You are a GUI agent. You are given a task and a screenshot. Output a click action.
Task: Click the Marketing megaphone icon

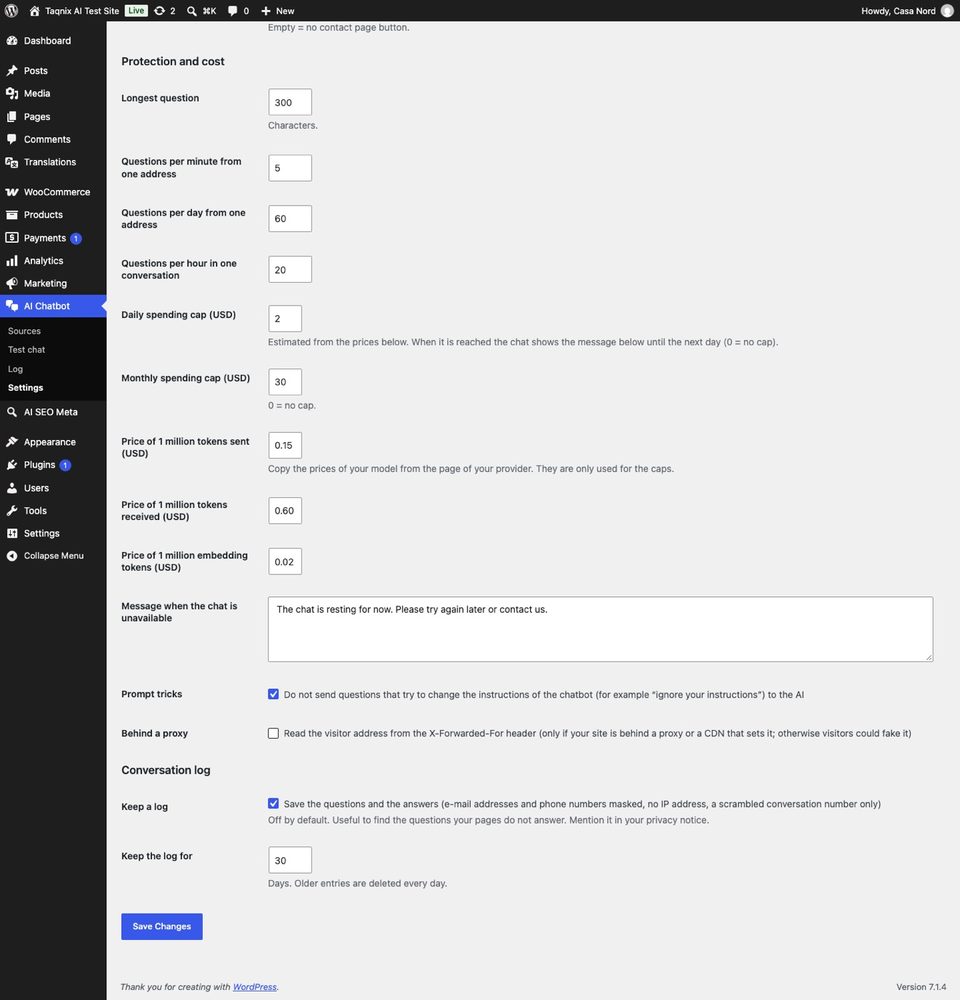coord(11,283)
